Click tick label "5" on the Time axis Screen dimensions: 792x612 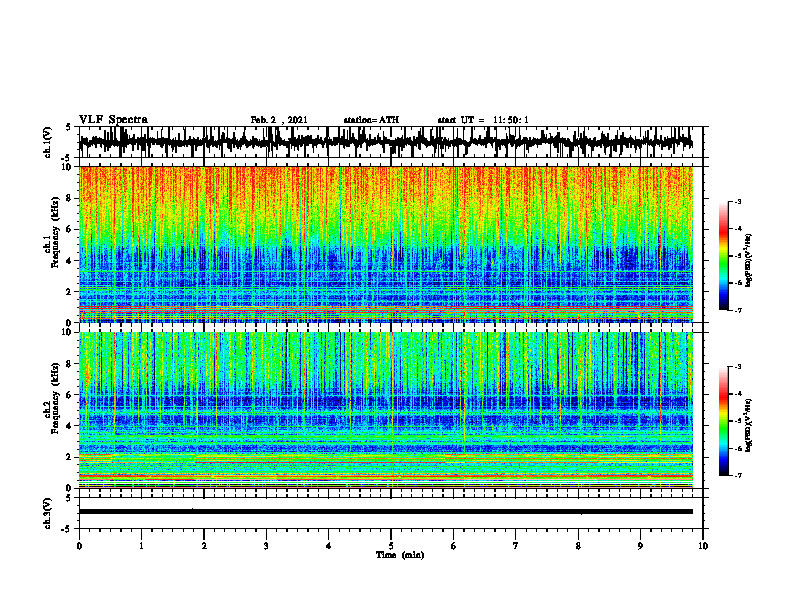tap(391, 546)
